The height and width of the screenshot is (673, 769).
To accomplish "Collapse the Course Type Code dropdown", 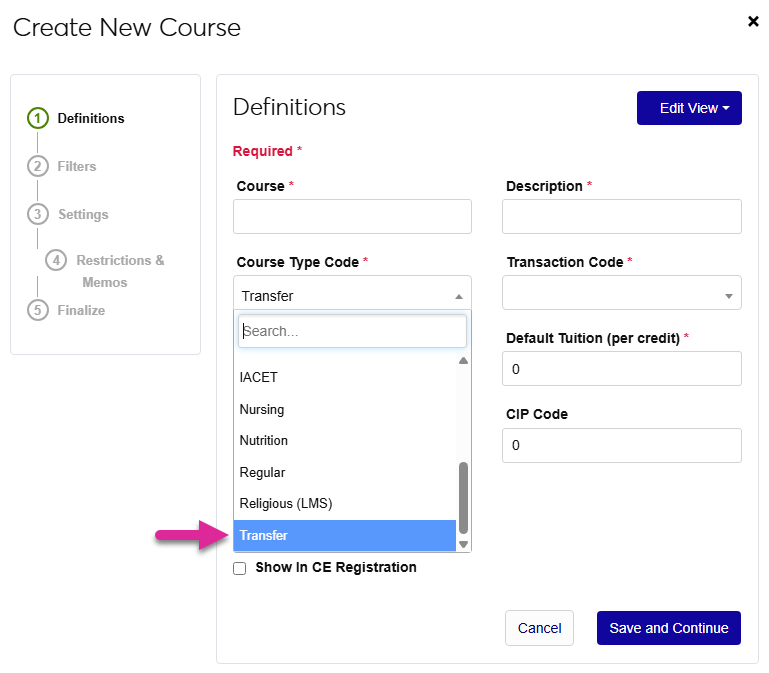I will [x=458, y=296].
